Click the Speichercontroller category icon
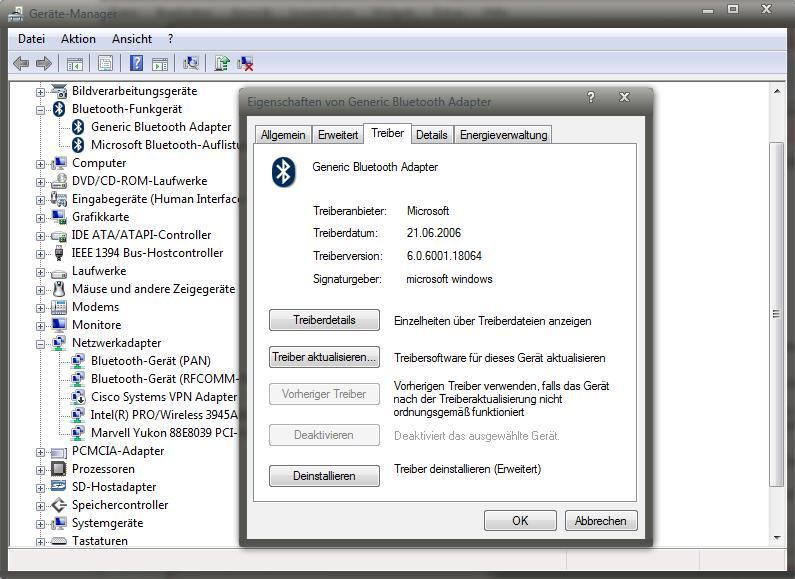The height and width of the screenshot is (579, 795). (x=59, y=505)
